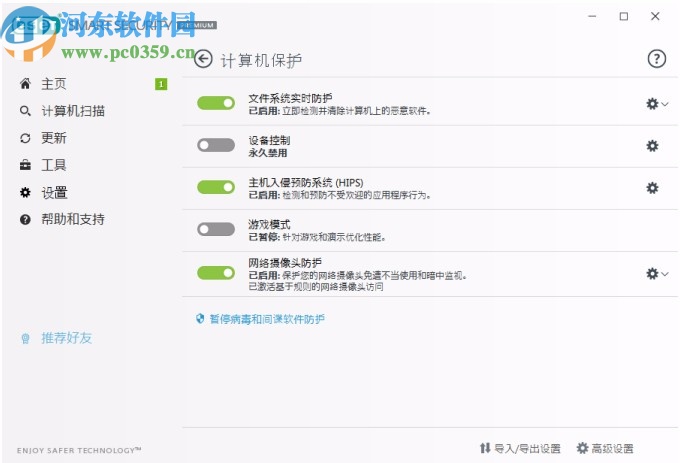Click the home icon next to 主页

[x=25, y=84]
